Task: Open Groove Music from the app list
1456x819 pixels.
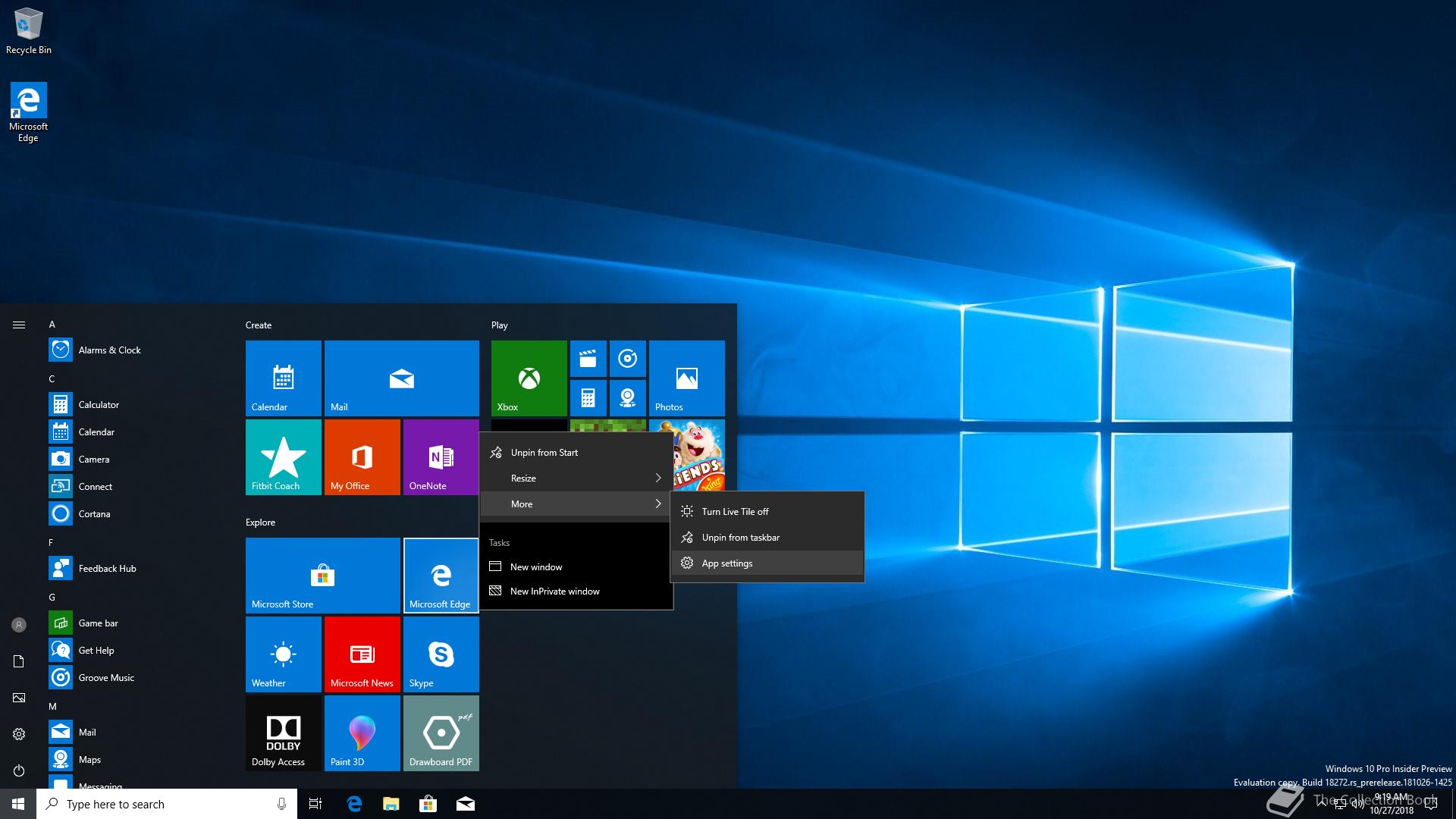Action: tap(136, 678)
